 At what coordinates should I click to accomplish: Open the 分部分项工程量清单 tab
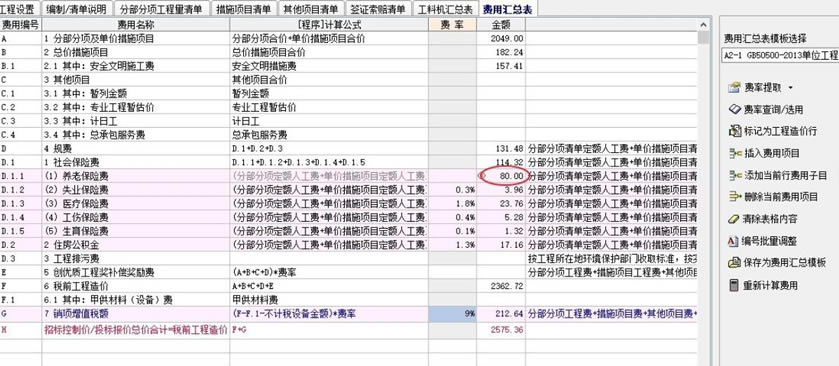(162, 9)
